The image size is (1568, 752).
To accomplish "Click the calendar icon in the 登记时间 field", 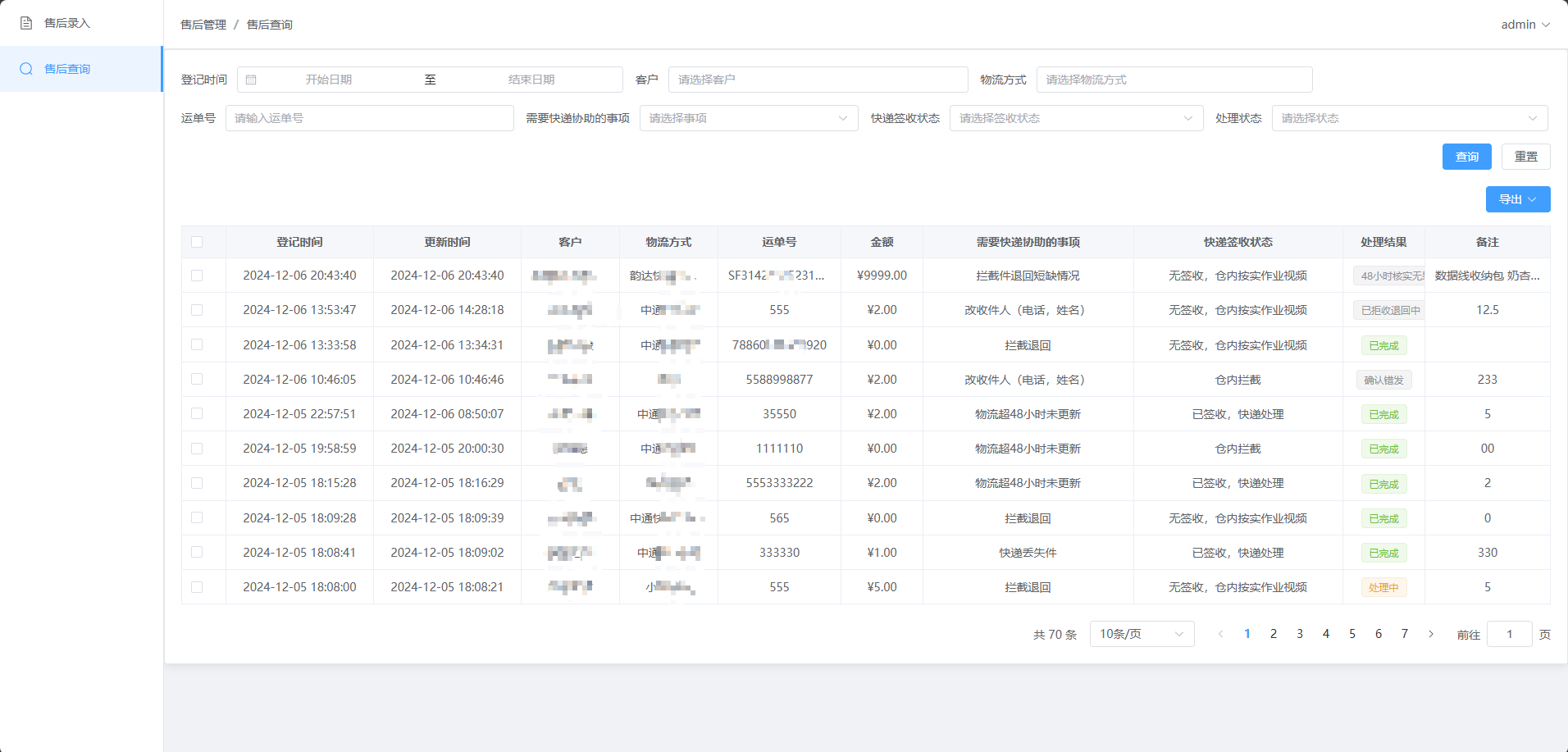I will coord(251,80).
